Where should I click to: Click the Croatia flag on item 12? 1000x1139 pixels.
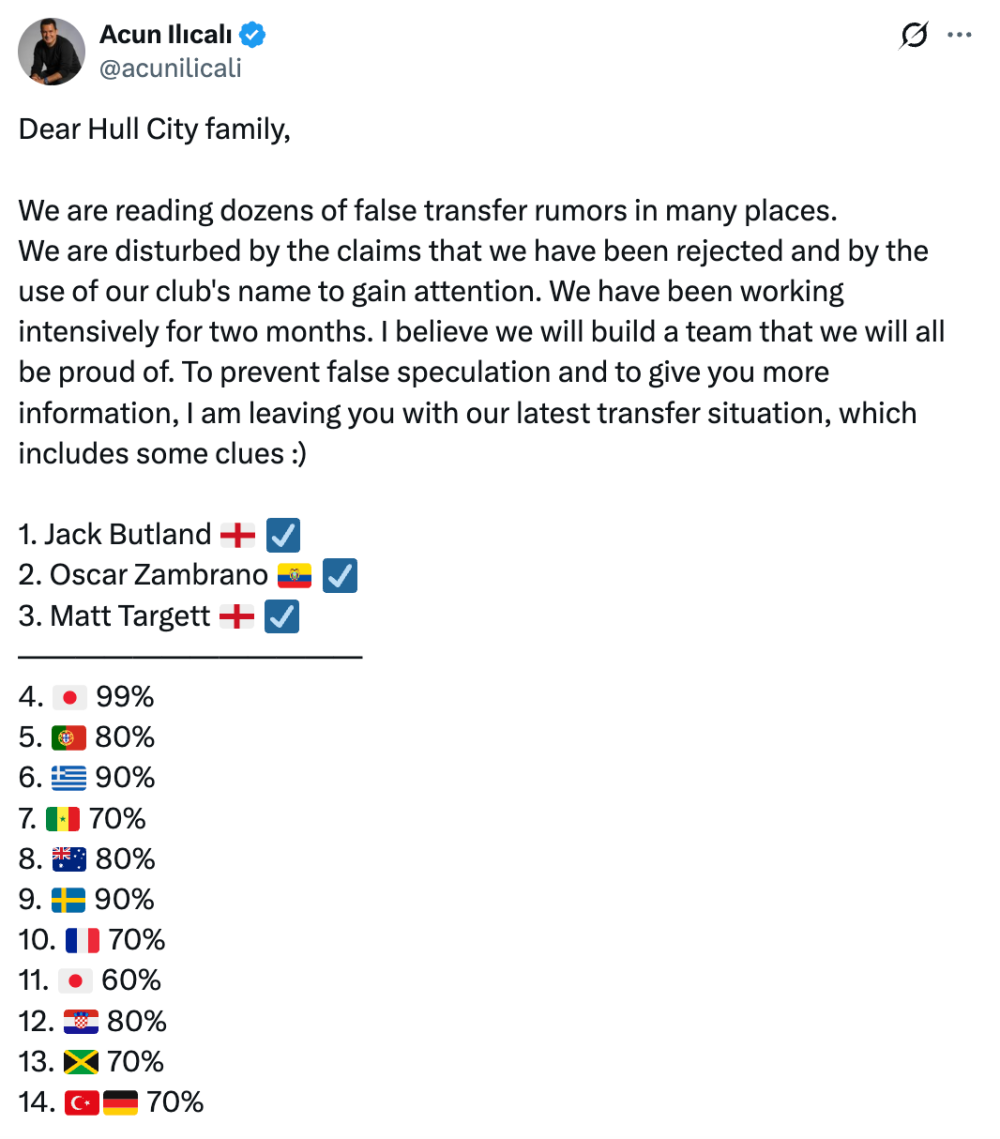tap(81, 1022)
